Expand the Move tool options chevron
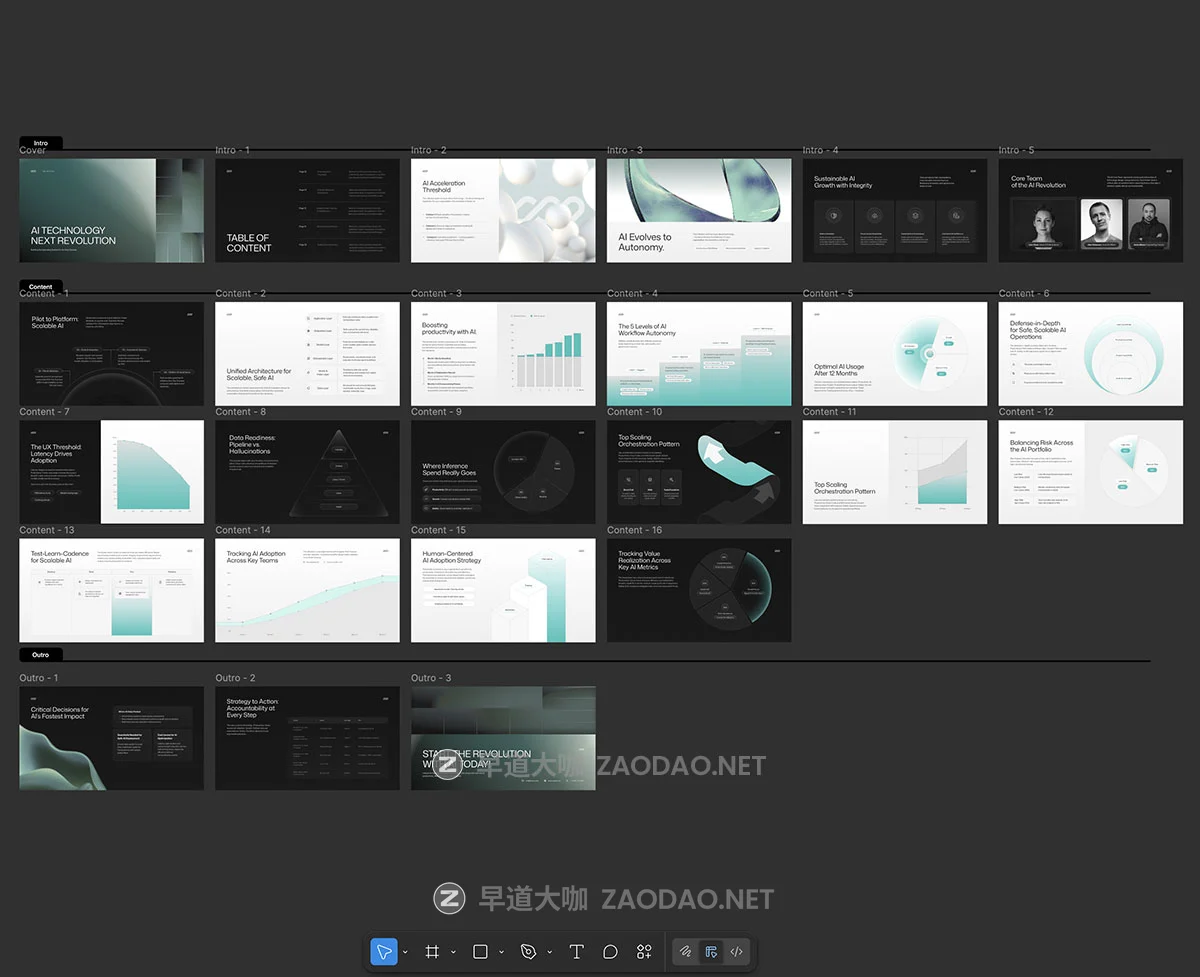Viewport: 1200px width, 977px height. pyautogui.click(x=405, y=953)
